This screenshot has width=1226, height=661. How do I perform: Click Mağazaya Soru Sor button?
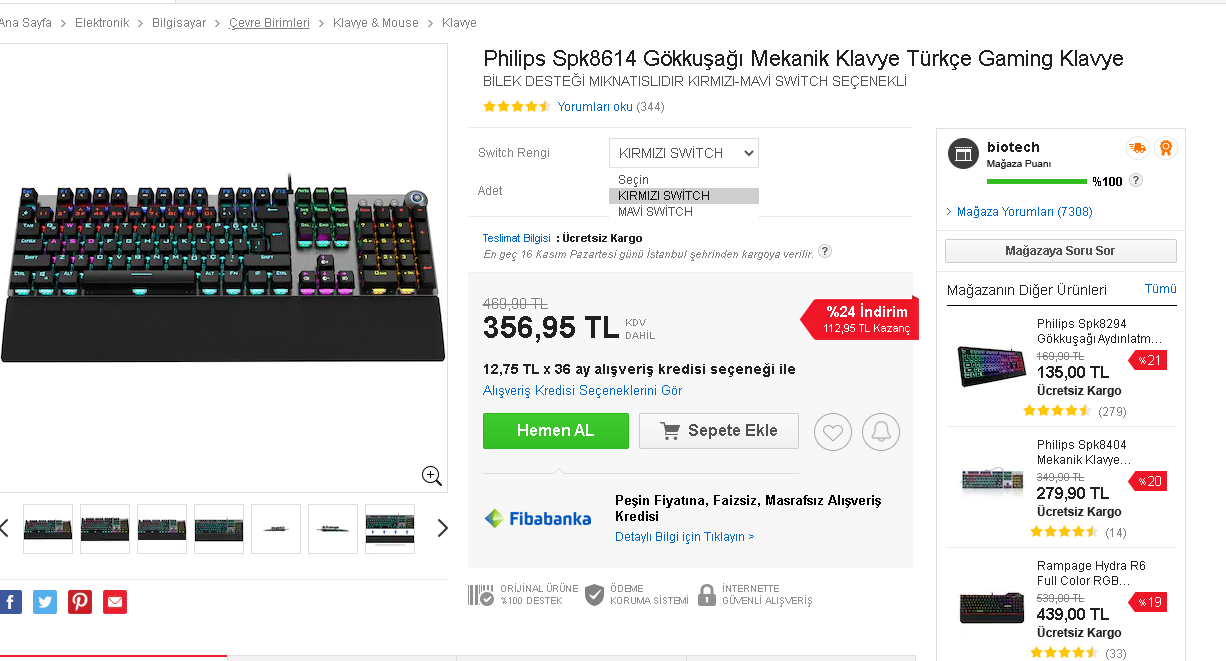[x=1060, y=251]
